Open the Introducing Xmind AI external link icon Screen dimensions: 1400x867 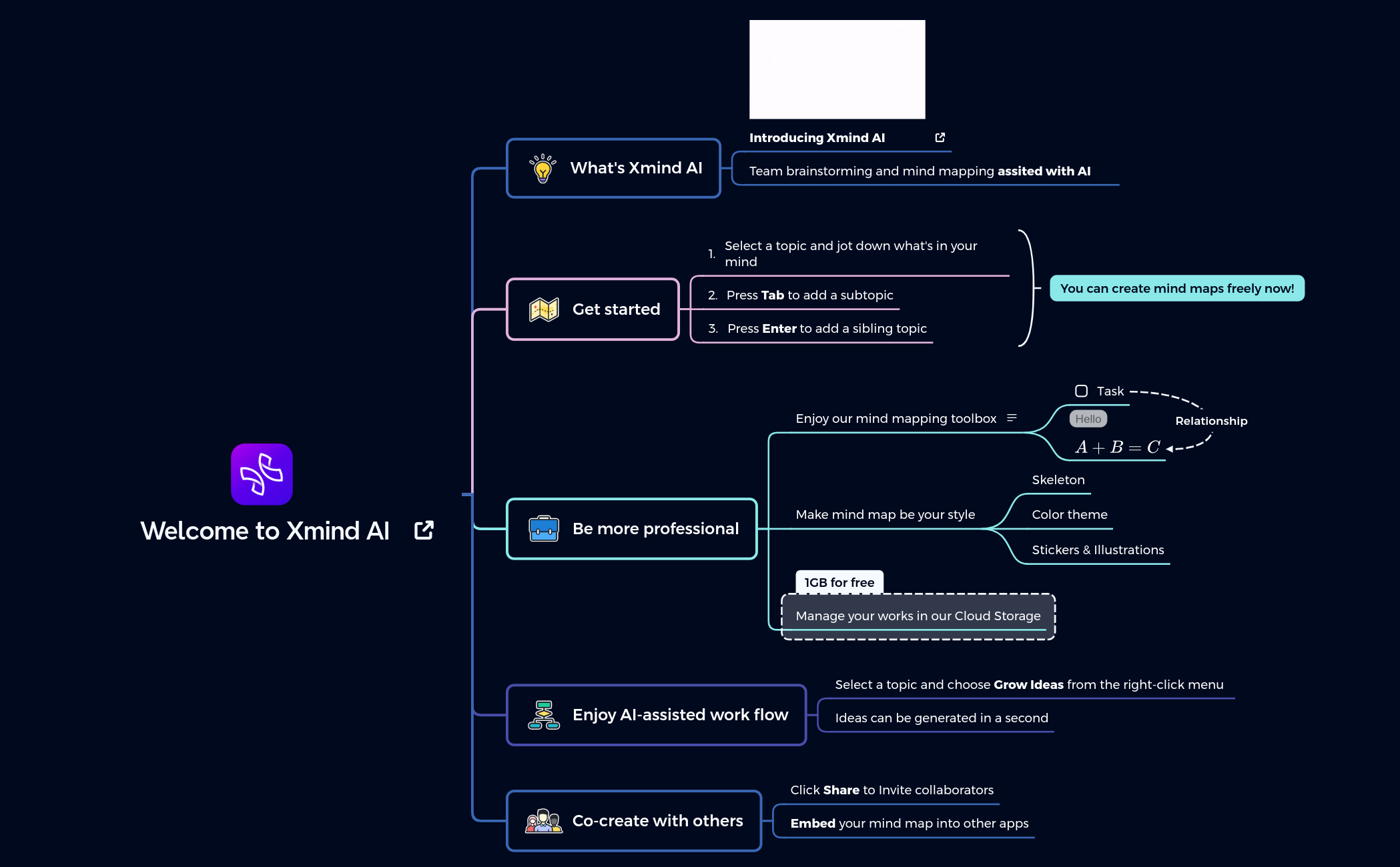tap(940, 137)
